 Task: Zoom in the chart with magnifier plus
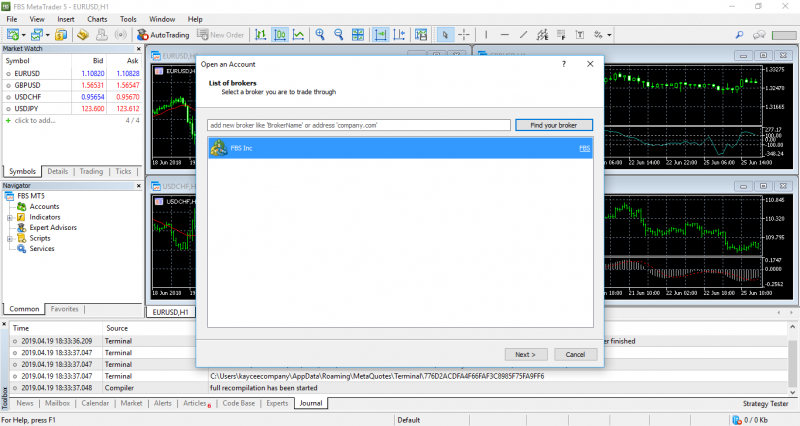tap(320, 35)
